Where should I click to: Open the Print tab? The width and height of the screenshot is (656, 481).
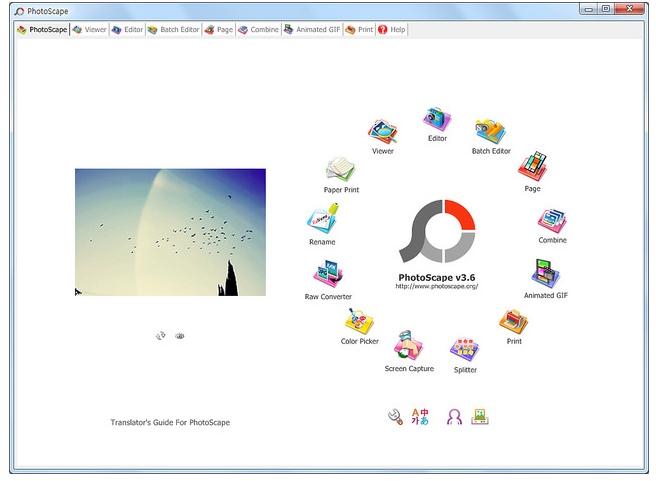(x=359, y=30)
